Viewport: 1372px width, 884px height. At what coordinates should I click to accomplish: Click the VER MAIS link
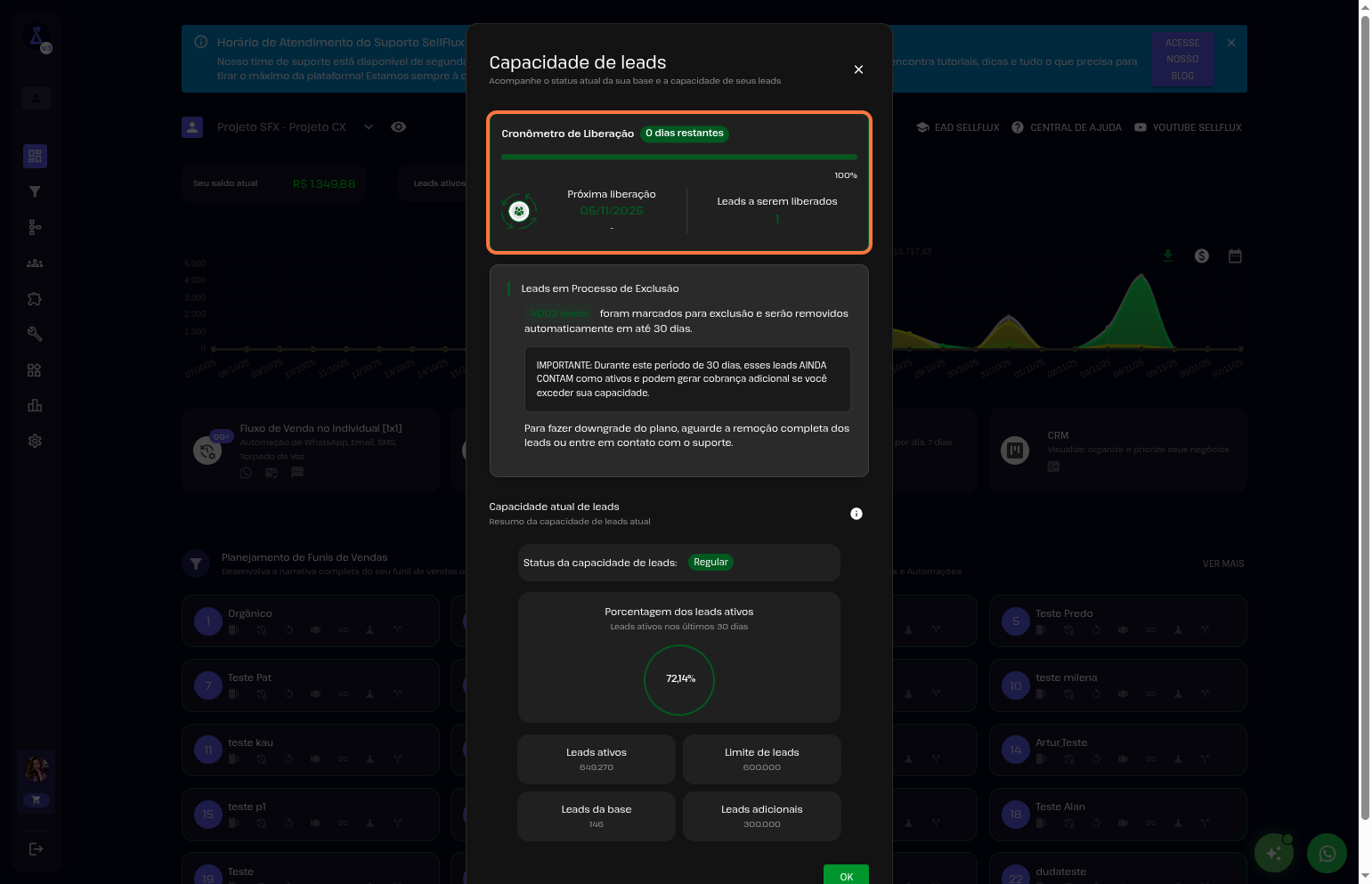[1222, 564]
